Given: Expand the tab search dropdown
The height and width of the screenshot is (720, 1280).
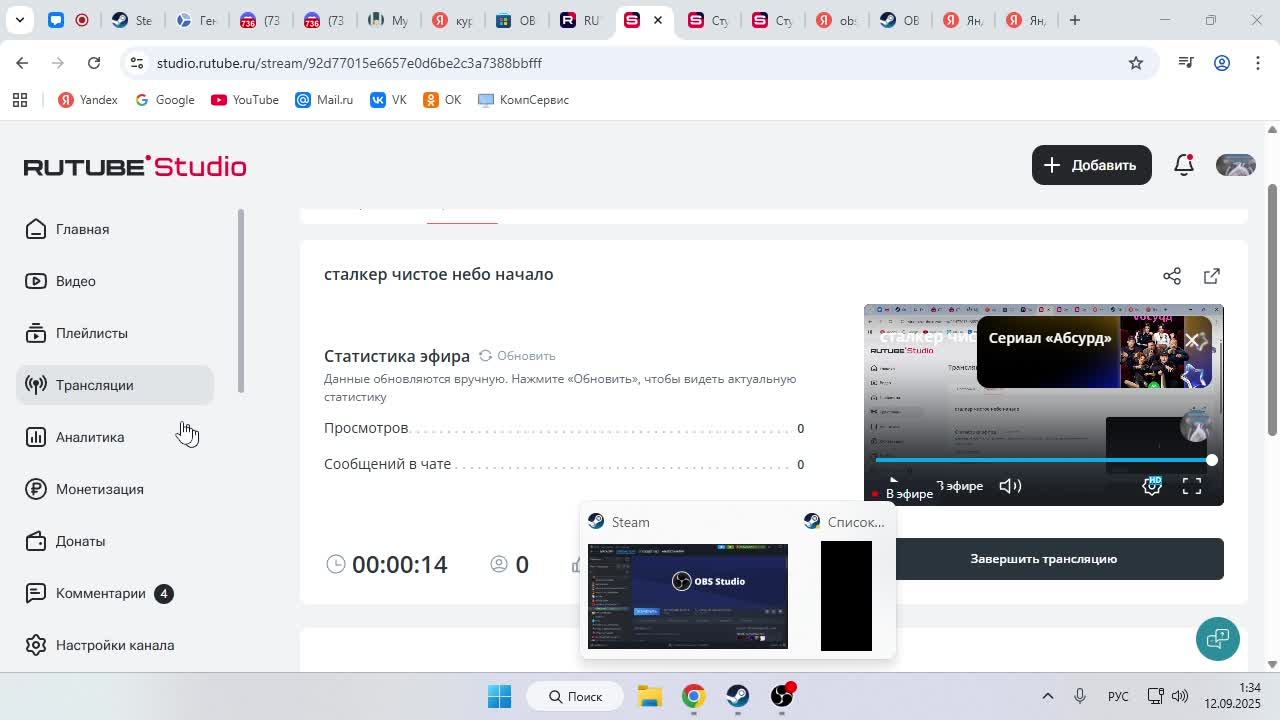Looking at the screenshot, I should (19, 20).
